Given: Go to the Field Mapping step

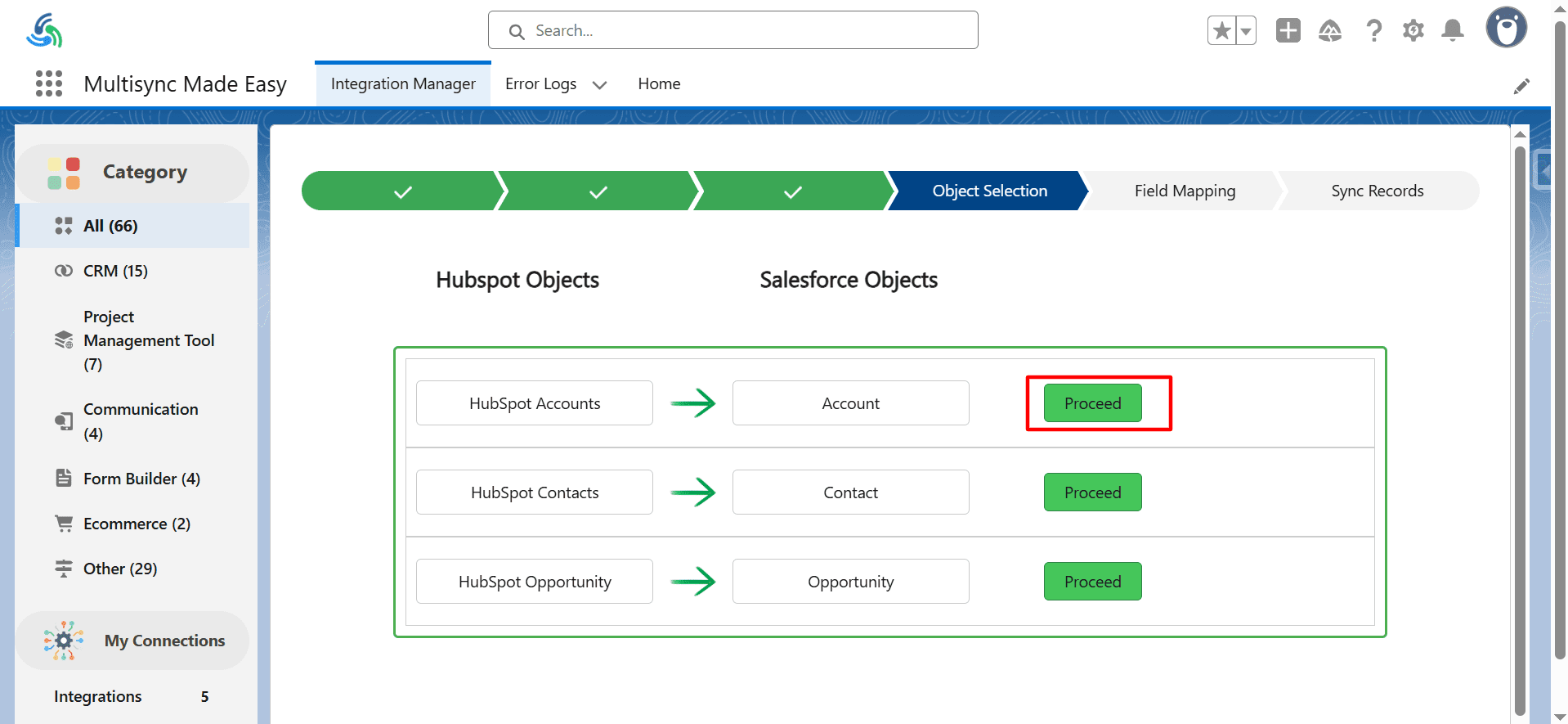Looking at the screenshot, I should pyautogui.click(x=1184, y=191).
